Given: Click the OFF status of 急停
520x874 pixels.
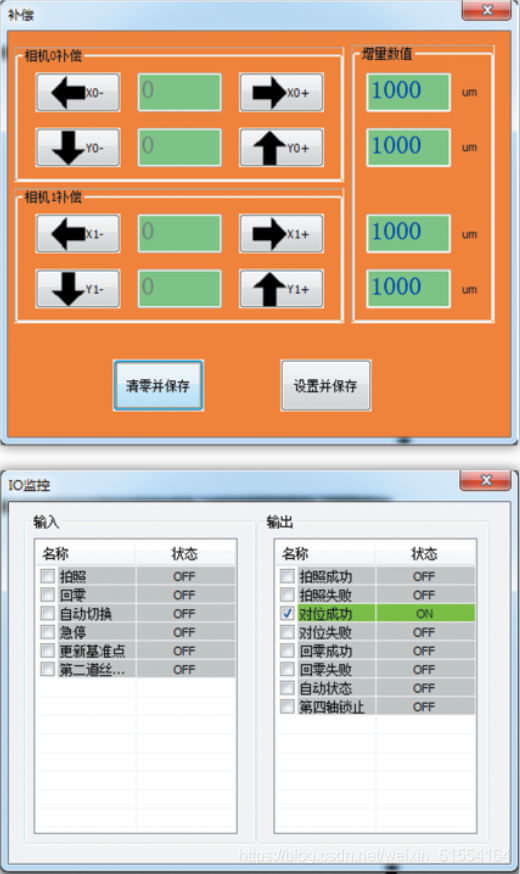Looking at the screenshot, I should coord(184,632).
